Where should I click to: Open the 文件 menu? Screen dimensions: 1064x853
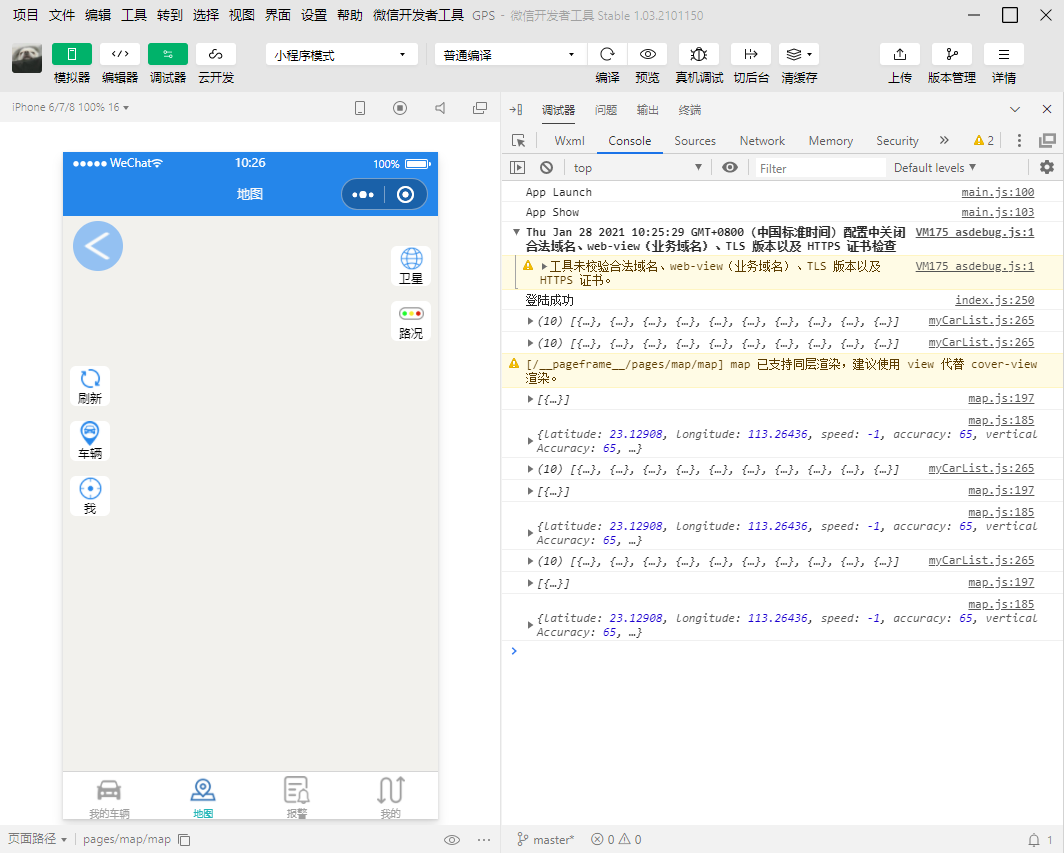click(62, 15)
